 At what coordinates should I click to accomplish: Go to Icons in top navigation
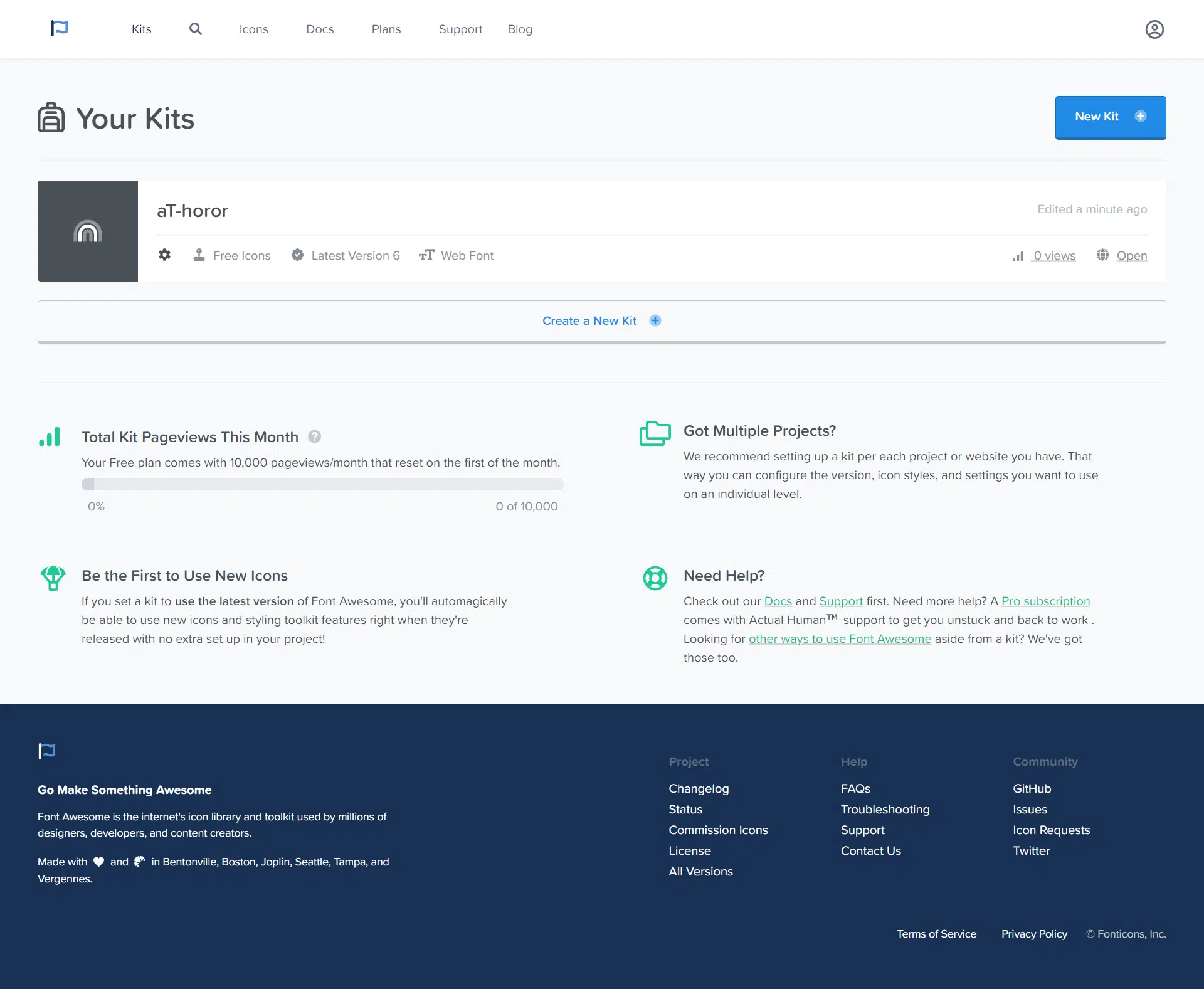coord(253,29)
